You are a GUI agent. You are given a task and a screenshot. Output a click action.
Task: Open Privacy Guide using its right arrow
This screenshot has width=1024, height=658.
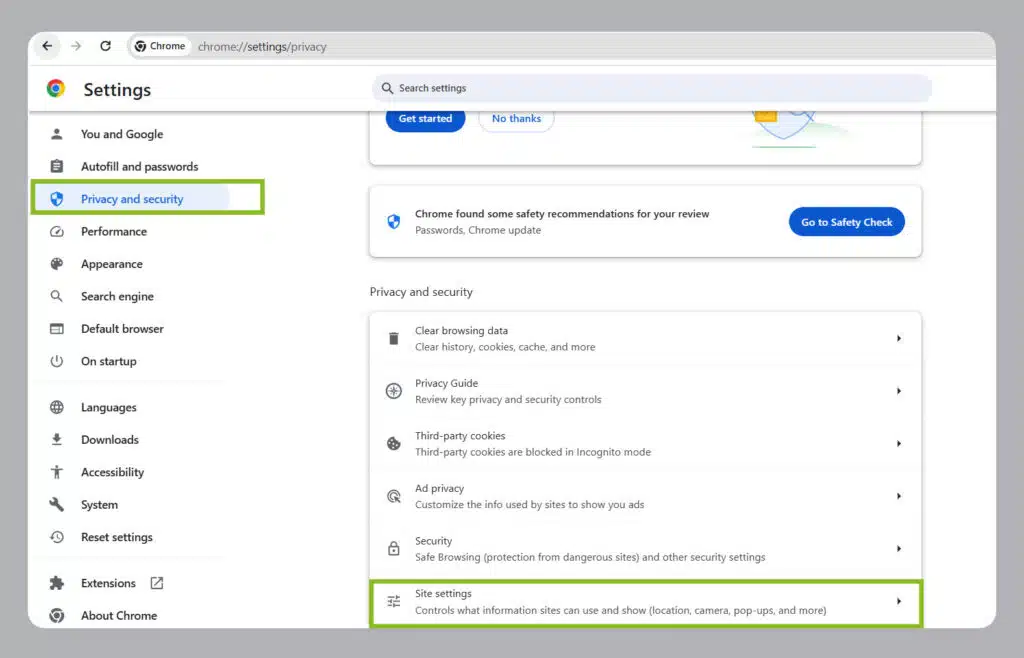(899, 391)
